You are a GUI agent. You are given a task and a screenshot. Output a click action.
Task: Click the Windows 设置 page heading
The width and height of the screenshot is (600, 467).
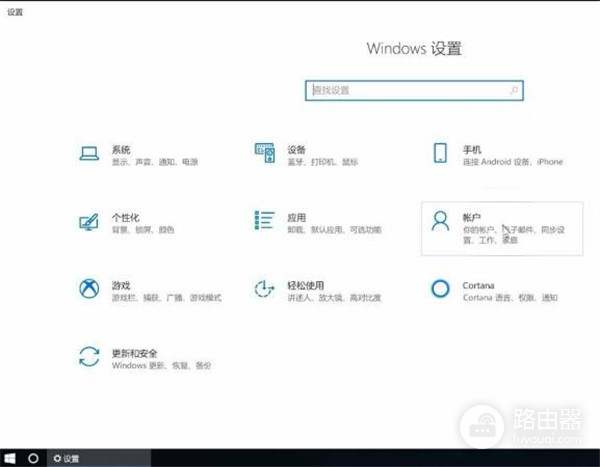[x=414, y=49]
